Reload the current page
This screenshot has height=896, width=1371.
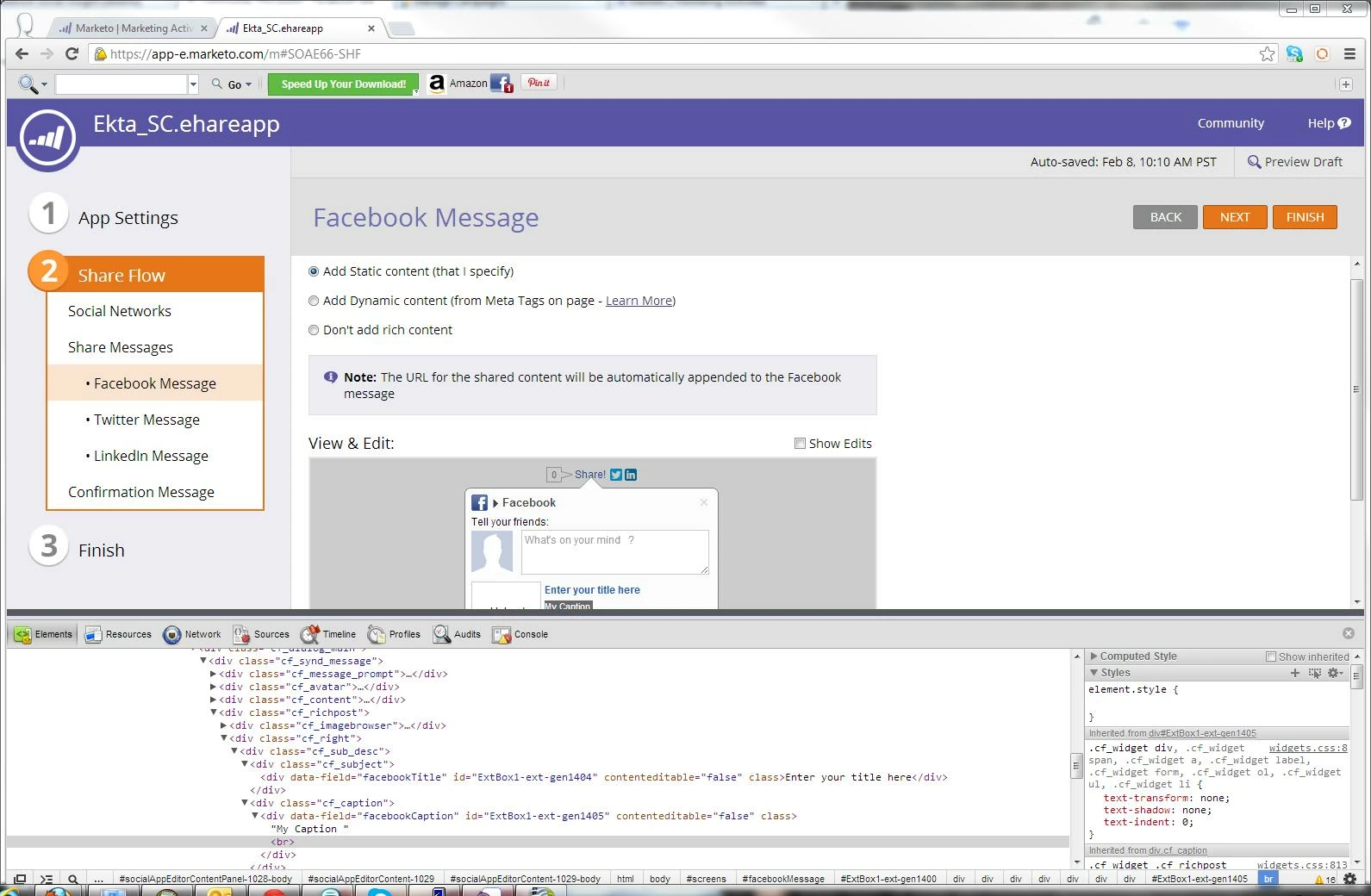[72, 53]
